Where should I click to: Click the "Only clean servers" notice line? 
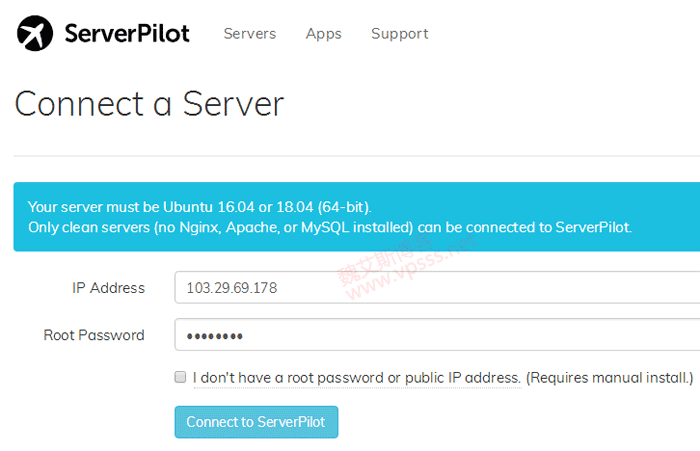(x=330, y=227)
